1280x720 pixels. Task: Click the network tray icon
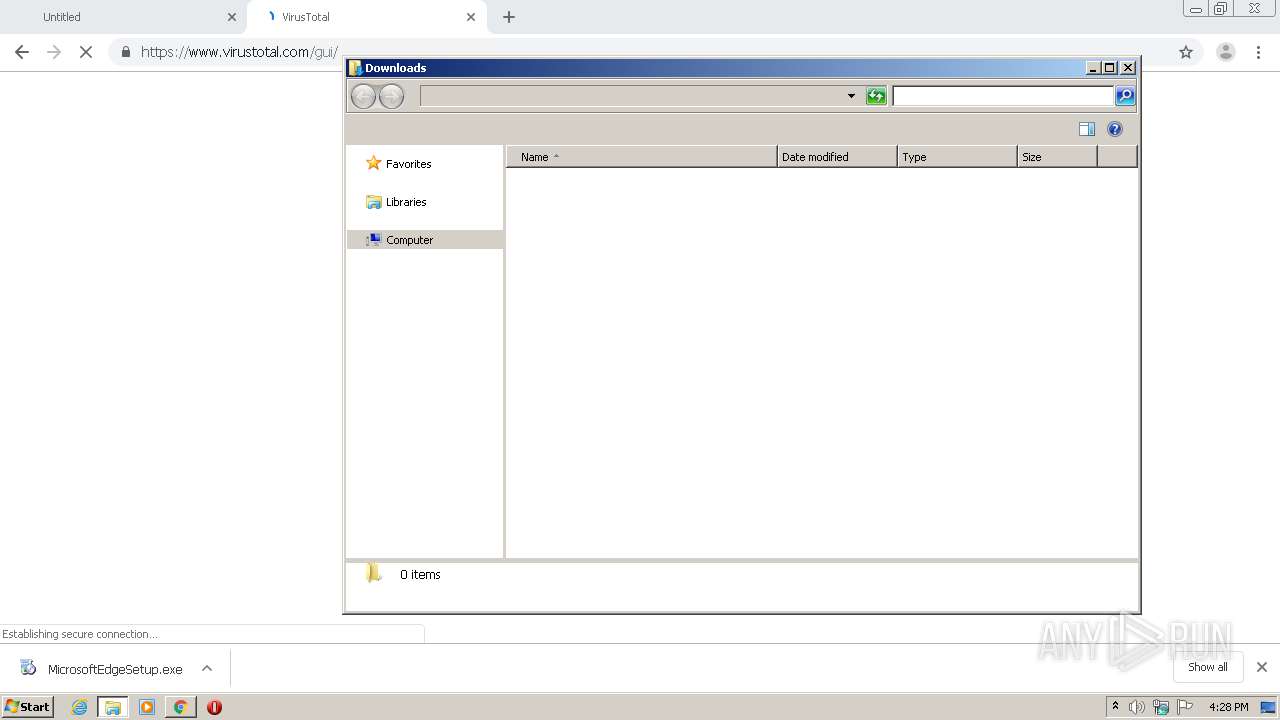(1161, 707)
